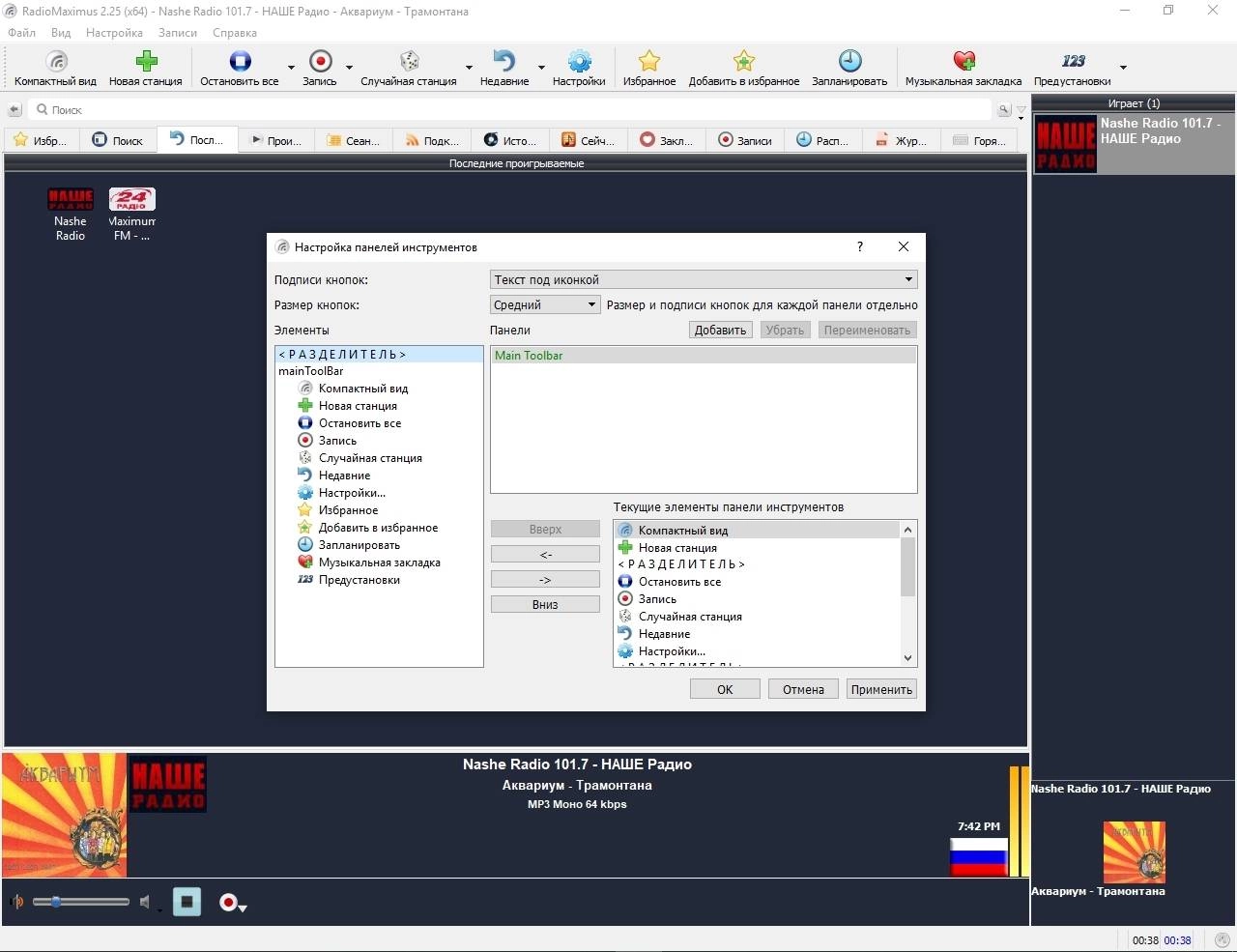Open search filter dropdown arrow
Screen dimensions: 1237x952
pyautogui.click(x=1021, y=111)
